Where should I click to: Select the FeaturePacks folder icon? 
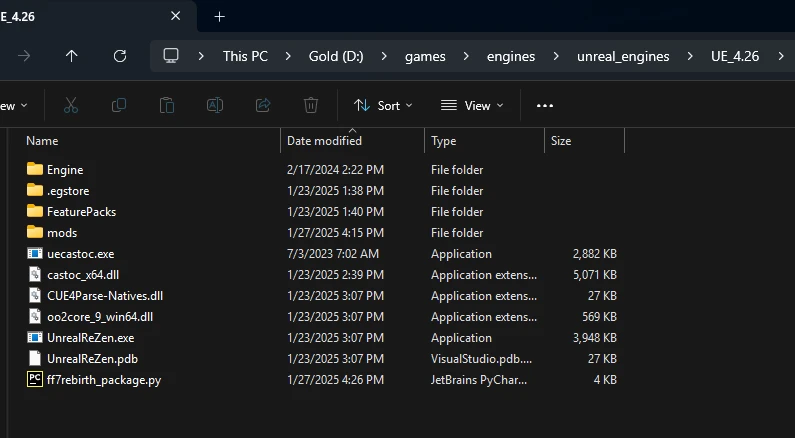click(x=34, y=211)
